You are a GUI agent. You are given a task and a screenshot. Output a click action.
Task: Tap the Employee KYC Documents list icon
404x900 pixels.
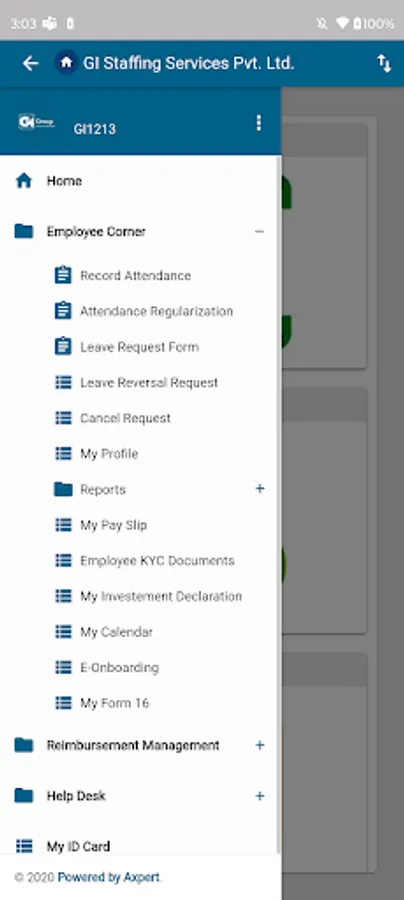63,560
